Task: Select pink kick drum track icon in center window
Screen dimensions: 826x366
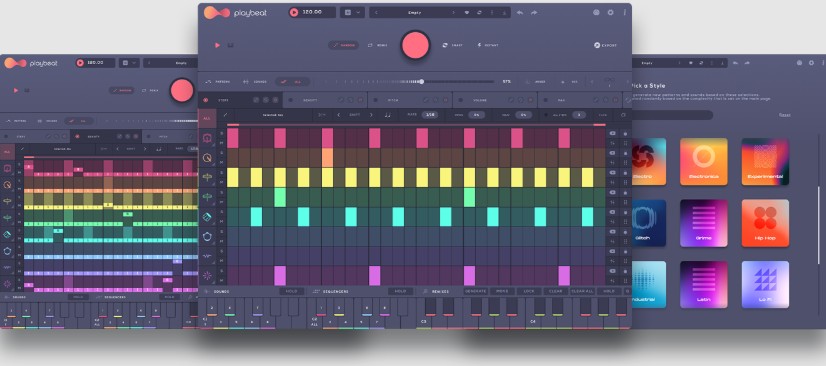Action: click(x=207, y=138)
